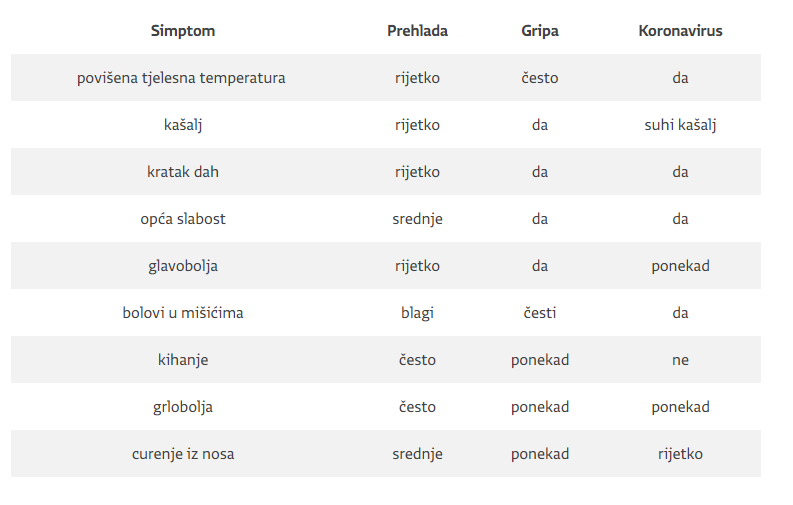Click the Simptom column header
Screen dimensions: 793x505
click(183, 31)
